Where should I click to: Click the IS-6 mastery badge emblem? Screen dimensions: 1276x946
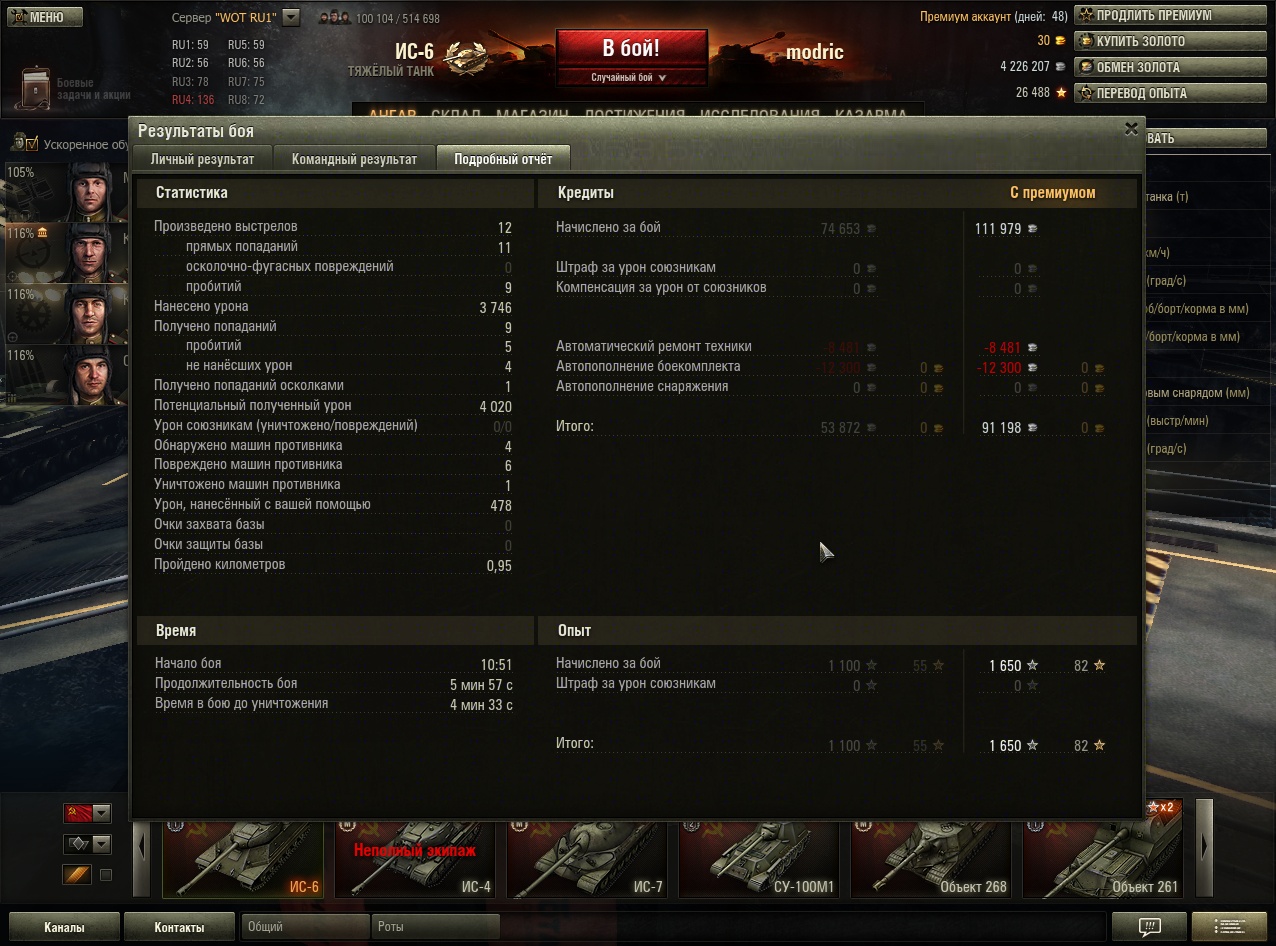click(x=464, y=59)
